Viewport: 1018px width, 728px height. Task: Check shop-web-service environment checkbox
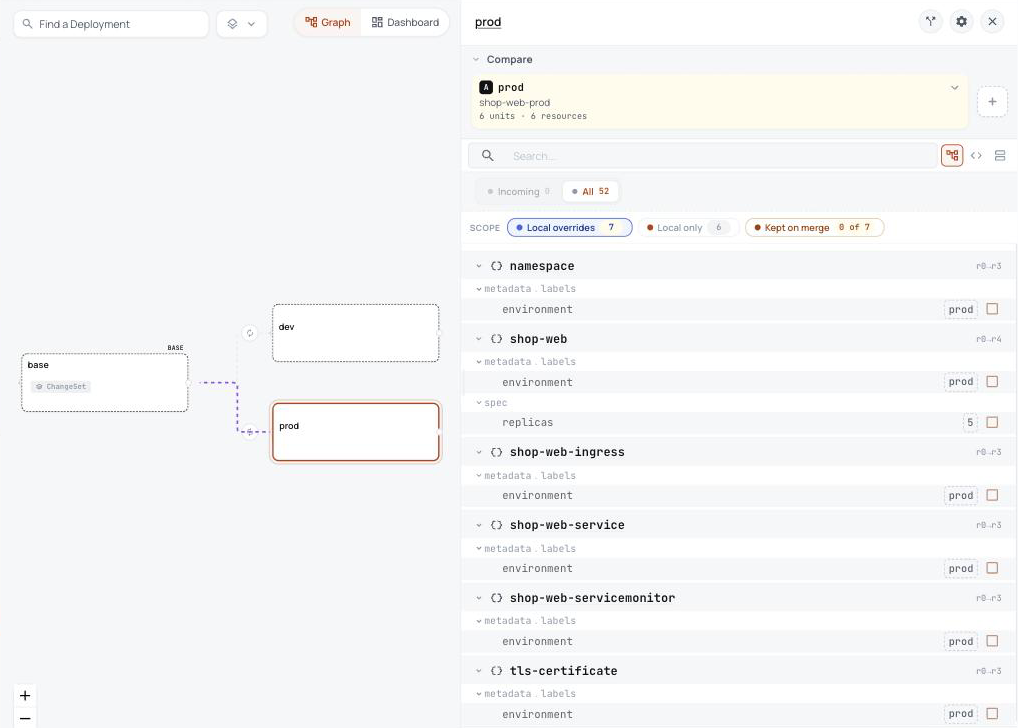(992, 568)
